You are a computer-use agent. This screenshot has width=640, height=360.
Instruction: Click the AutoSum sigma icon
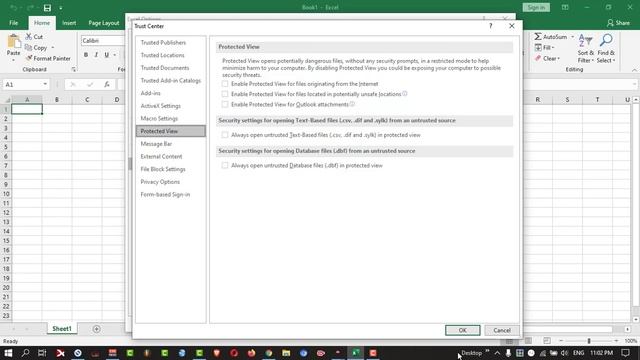[x=538, y=37]
